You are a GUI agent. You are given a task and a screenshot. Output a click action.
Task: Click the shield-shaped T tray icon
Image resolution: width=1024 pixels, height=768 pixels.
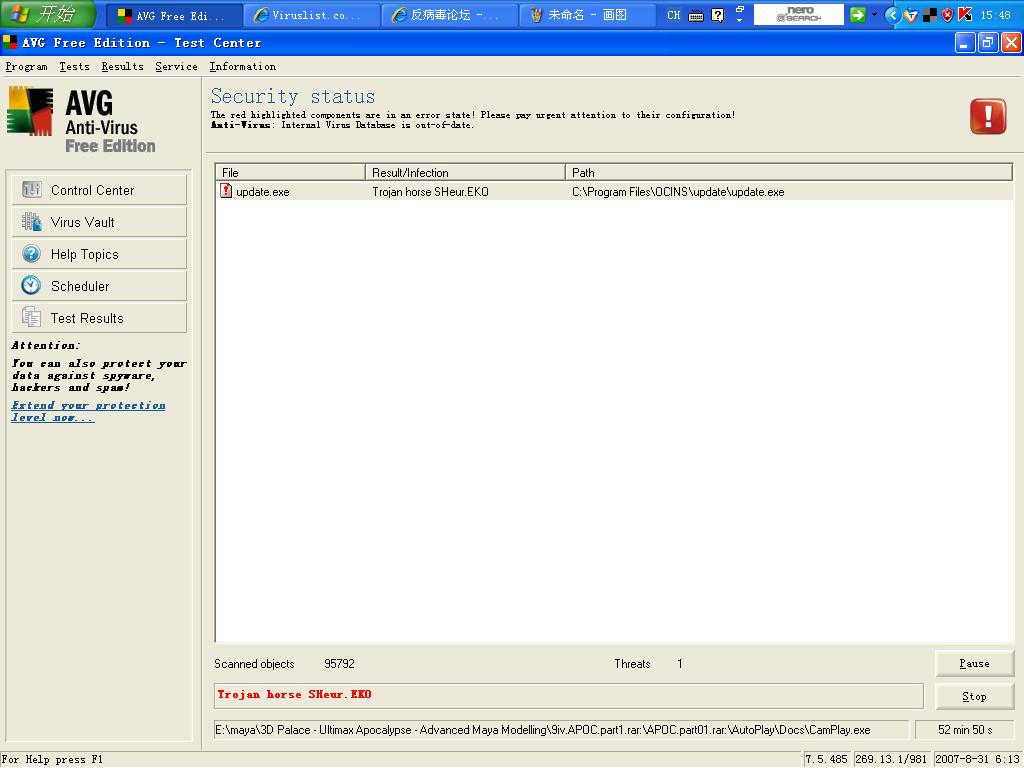911,15
